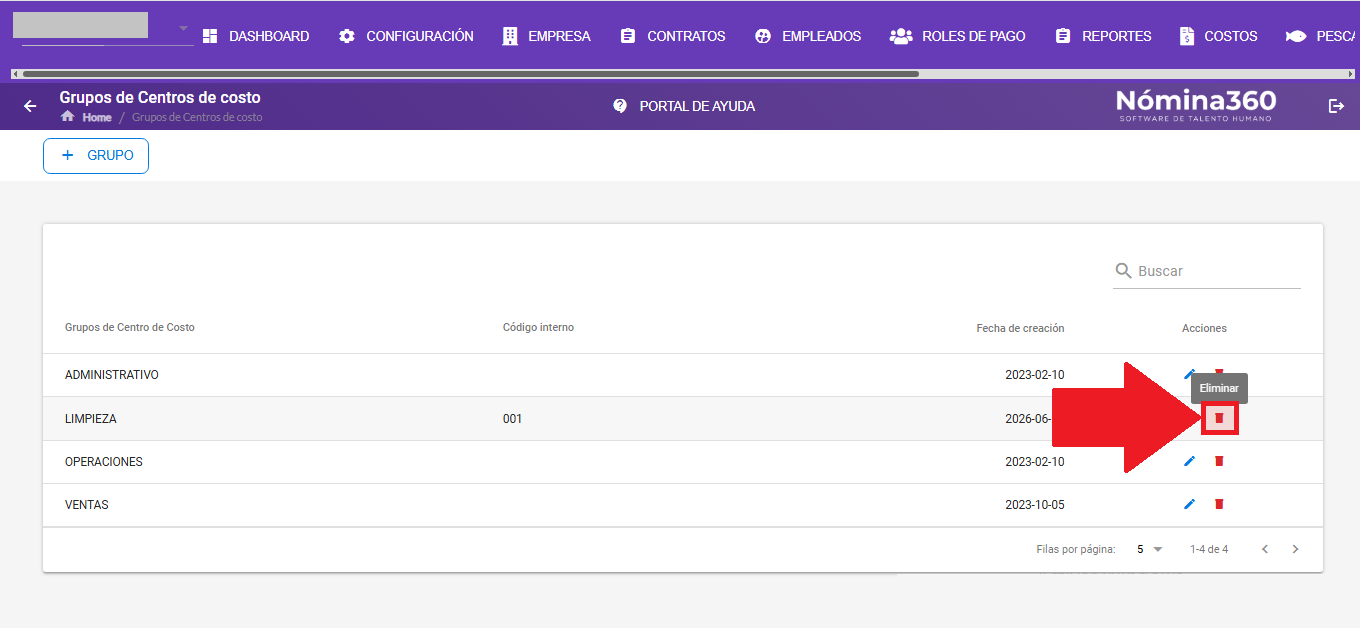Screen dimensions: 1360x628
Task: Open the Configuración menu
Action: 406,36
